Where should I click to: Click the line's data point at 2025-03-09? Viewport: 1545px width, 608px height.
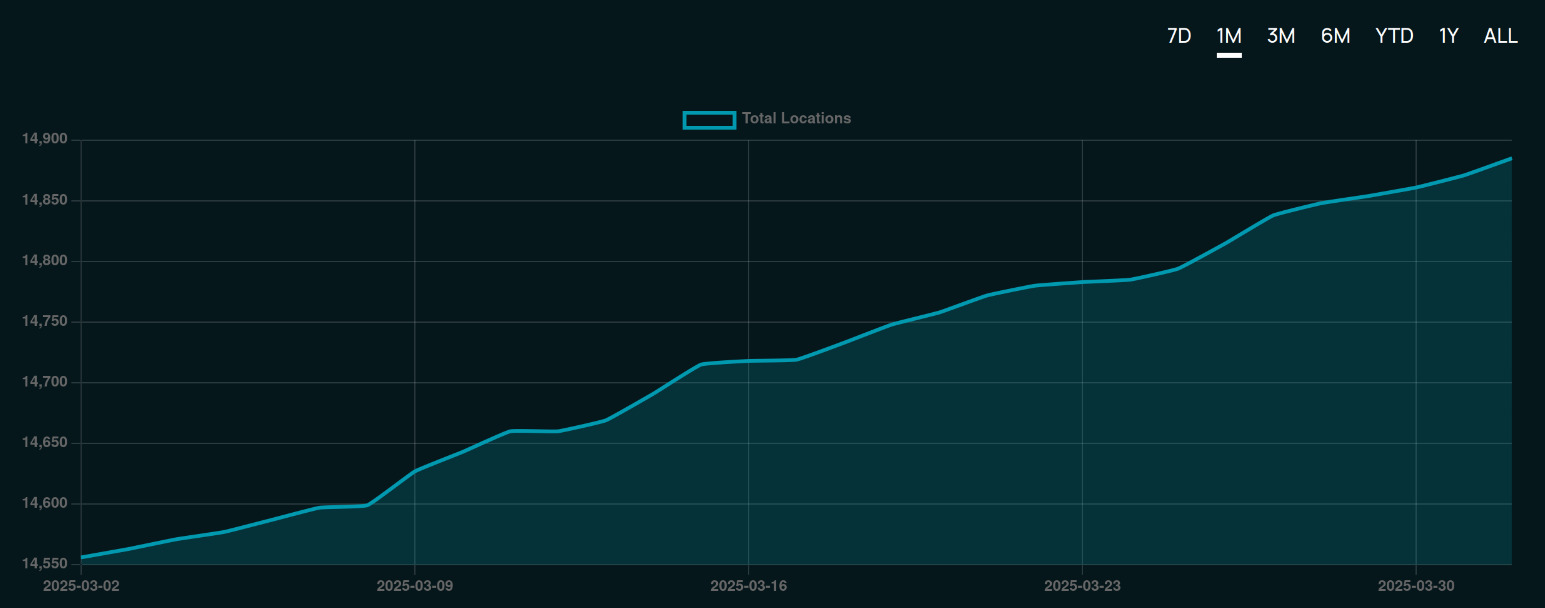415,470
